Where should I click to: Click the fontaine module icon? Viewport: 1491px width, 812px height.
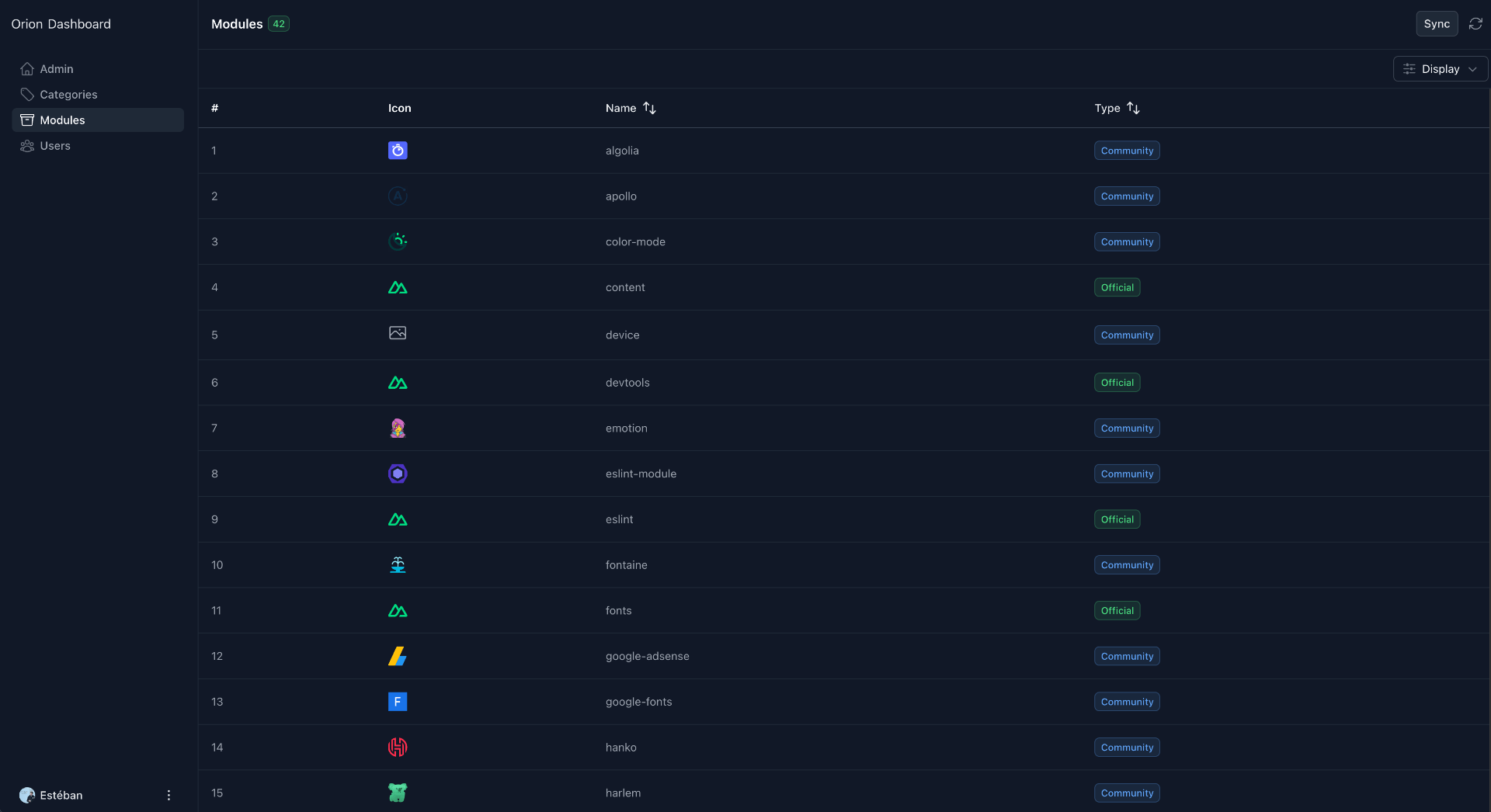click(397, 564)
